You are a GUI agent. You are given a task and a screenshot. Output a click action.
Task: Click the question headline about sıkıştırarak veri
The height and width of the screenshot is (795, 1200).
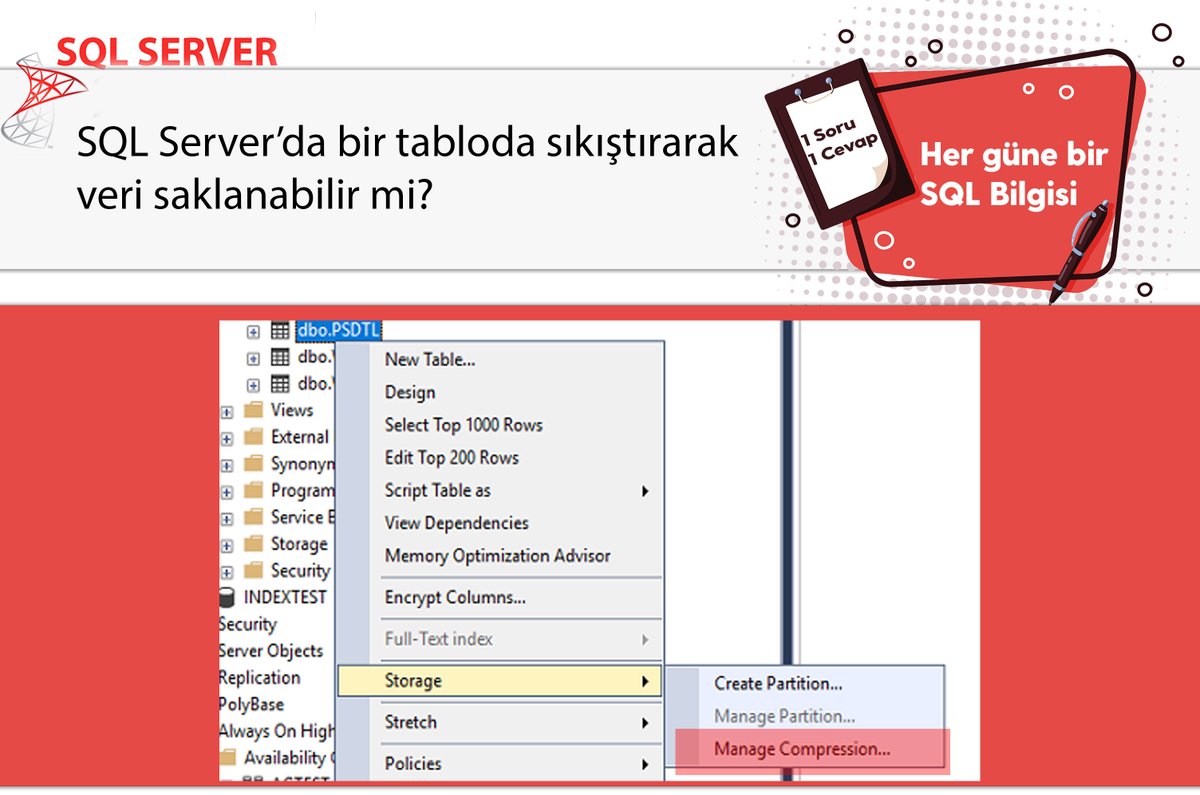(x=408, y=167)
